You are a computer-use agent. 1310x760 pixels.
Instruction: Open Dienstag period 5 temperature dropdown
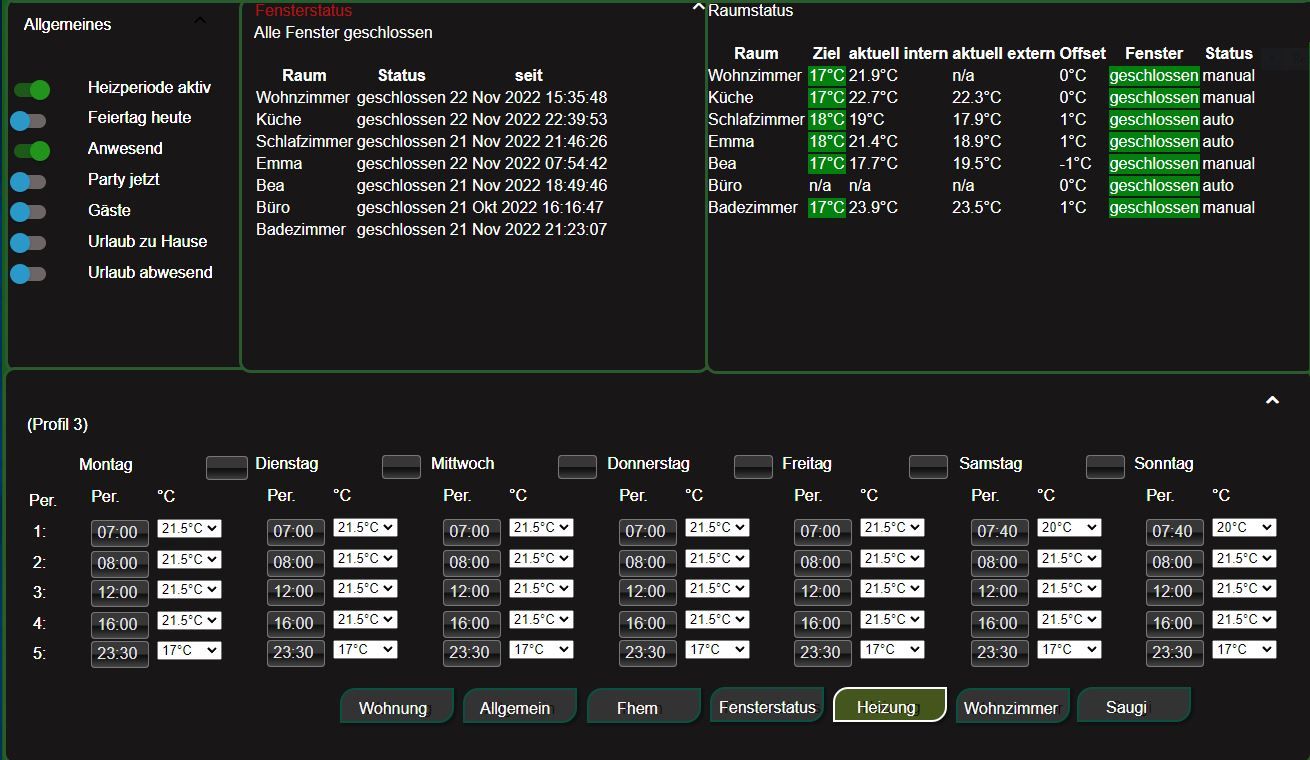tap(365, 649)
